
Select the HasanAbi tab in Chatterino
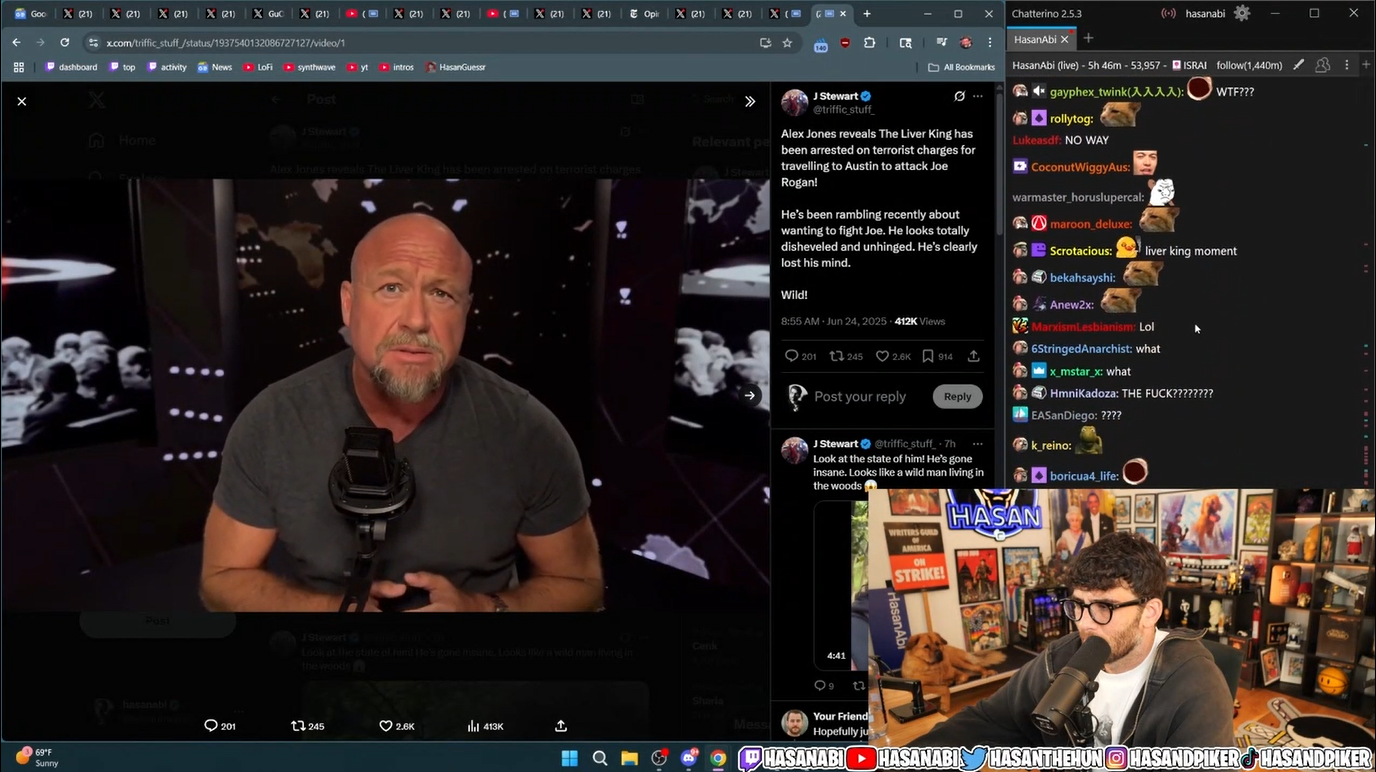1035,39
